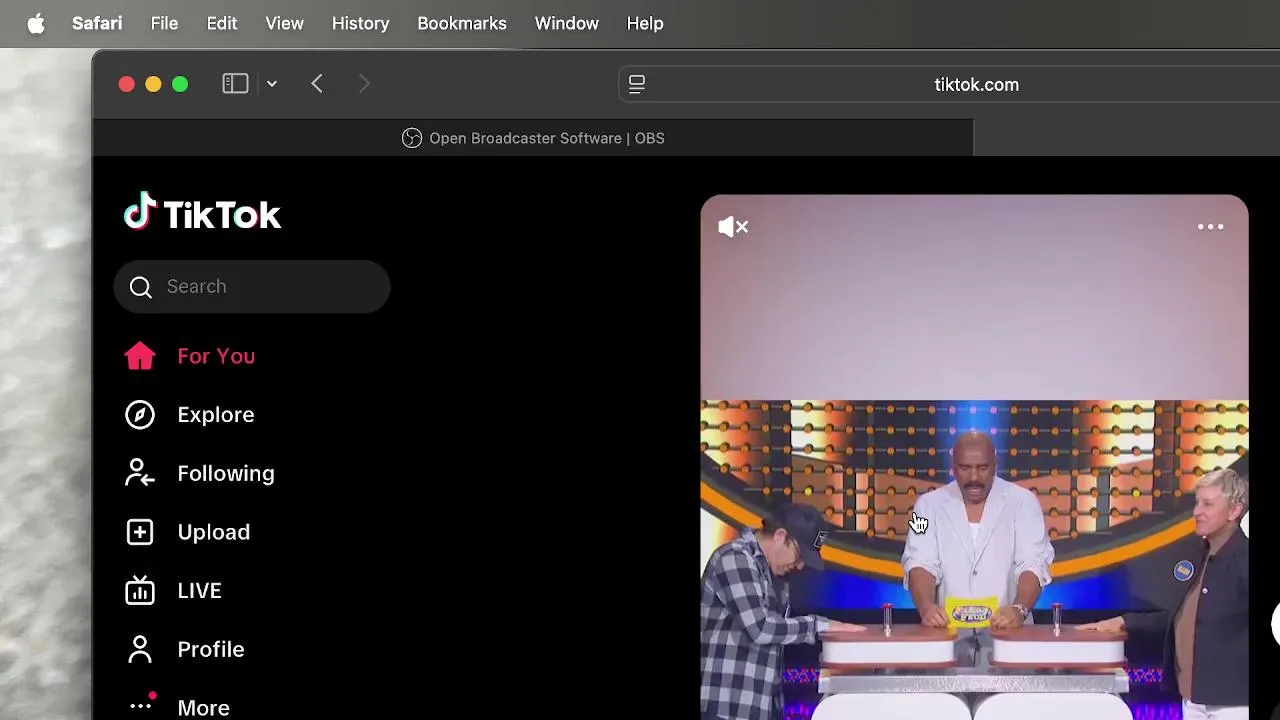Open the Upload page link

214,532
